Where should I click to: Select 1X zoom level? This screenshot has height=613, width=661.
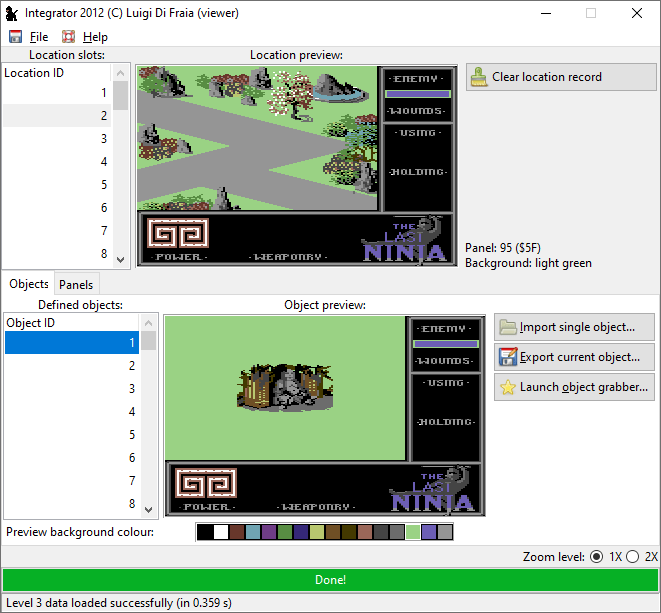[x=597, y=556]
